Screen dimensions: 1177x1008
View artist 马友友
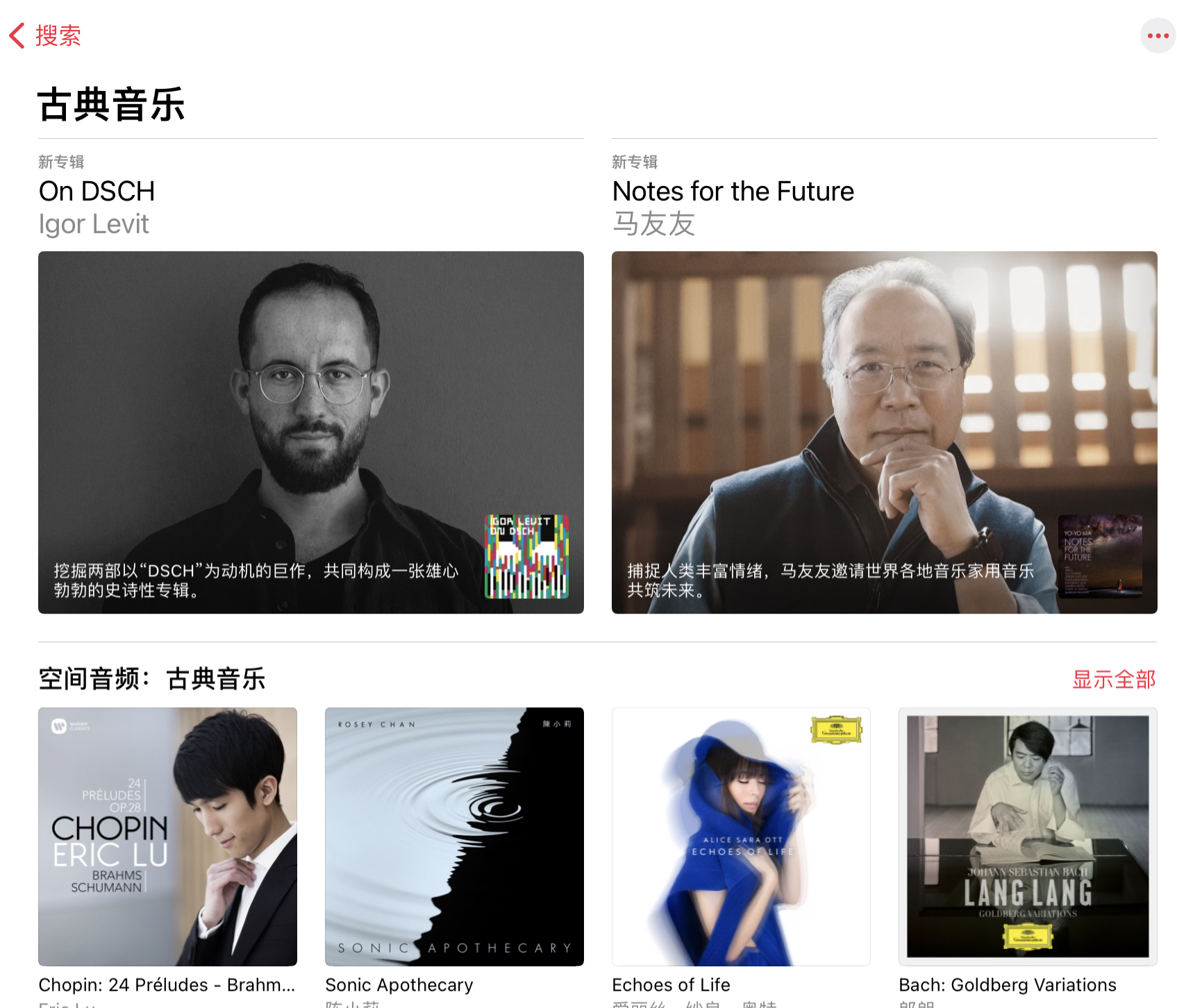[653, 224]
